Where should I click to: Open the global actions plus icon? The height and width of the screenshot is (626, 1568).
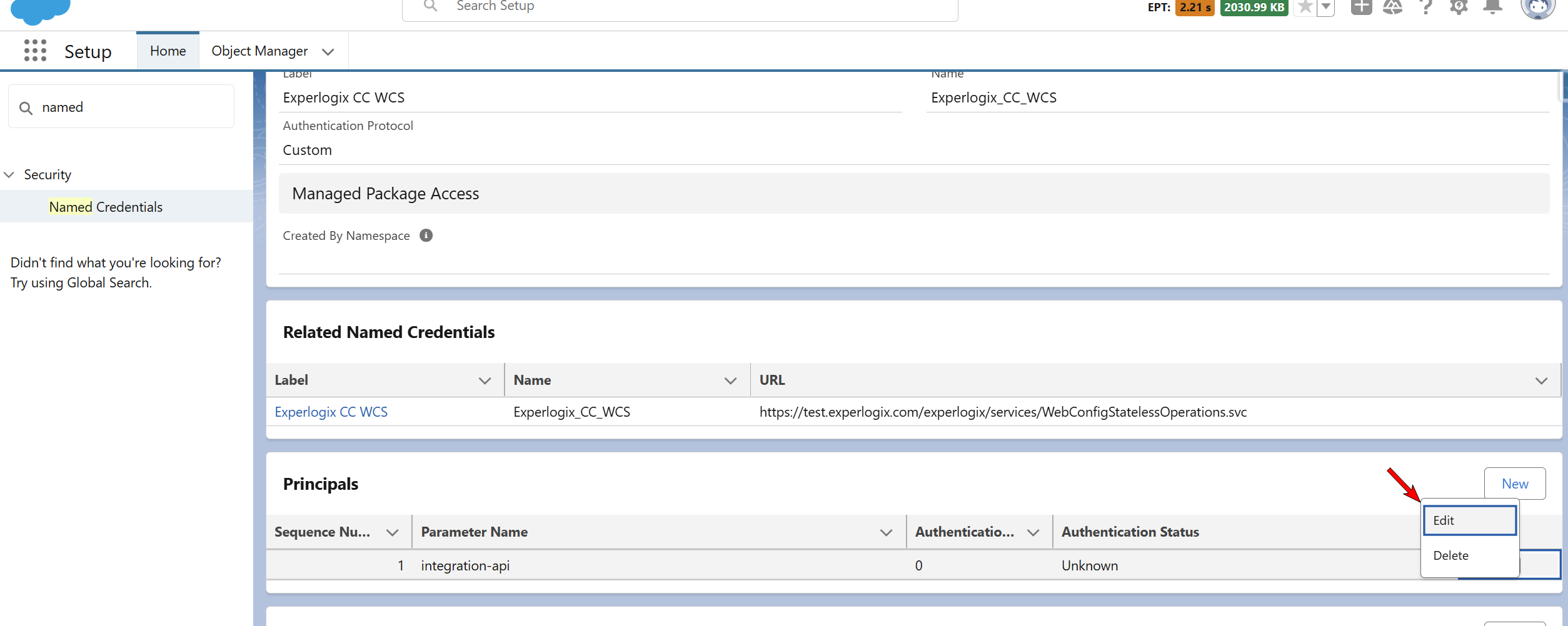pos(1361,7)
